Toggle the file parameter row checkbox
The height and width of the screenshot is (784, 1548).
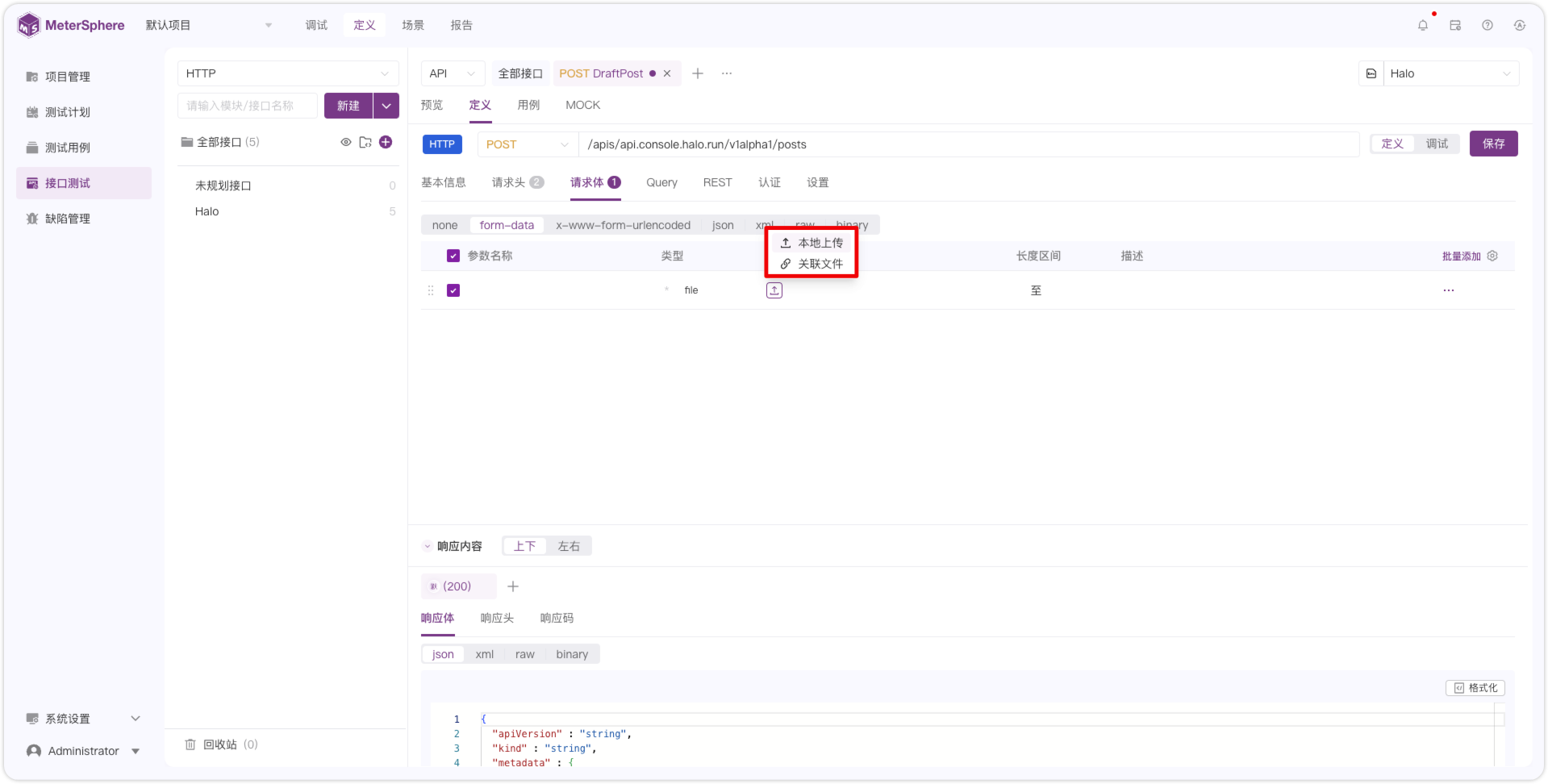453,290
